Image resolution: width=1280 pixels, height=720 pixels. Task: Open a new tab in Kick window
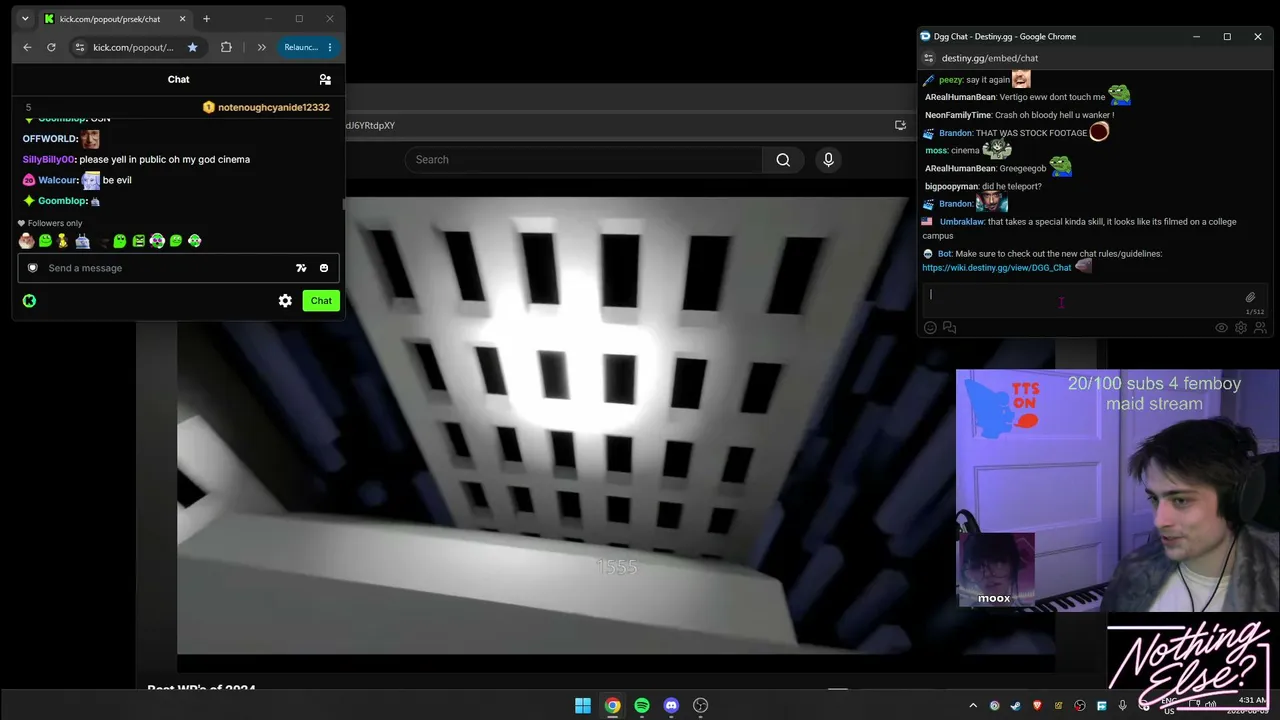(x=206, y=19)
